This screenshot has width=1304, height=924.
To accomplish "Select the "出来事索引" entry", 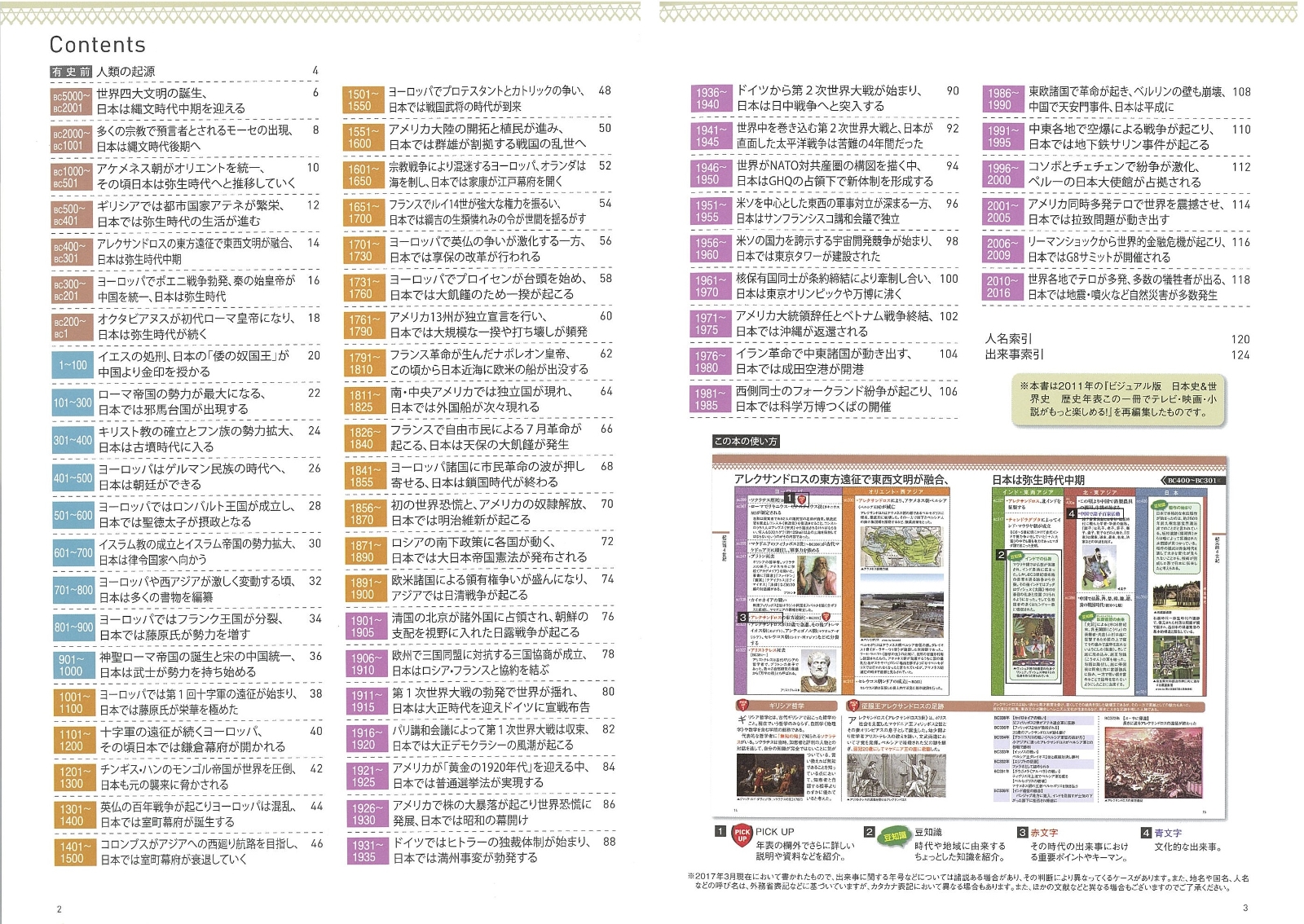I will point(1015,354).
